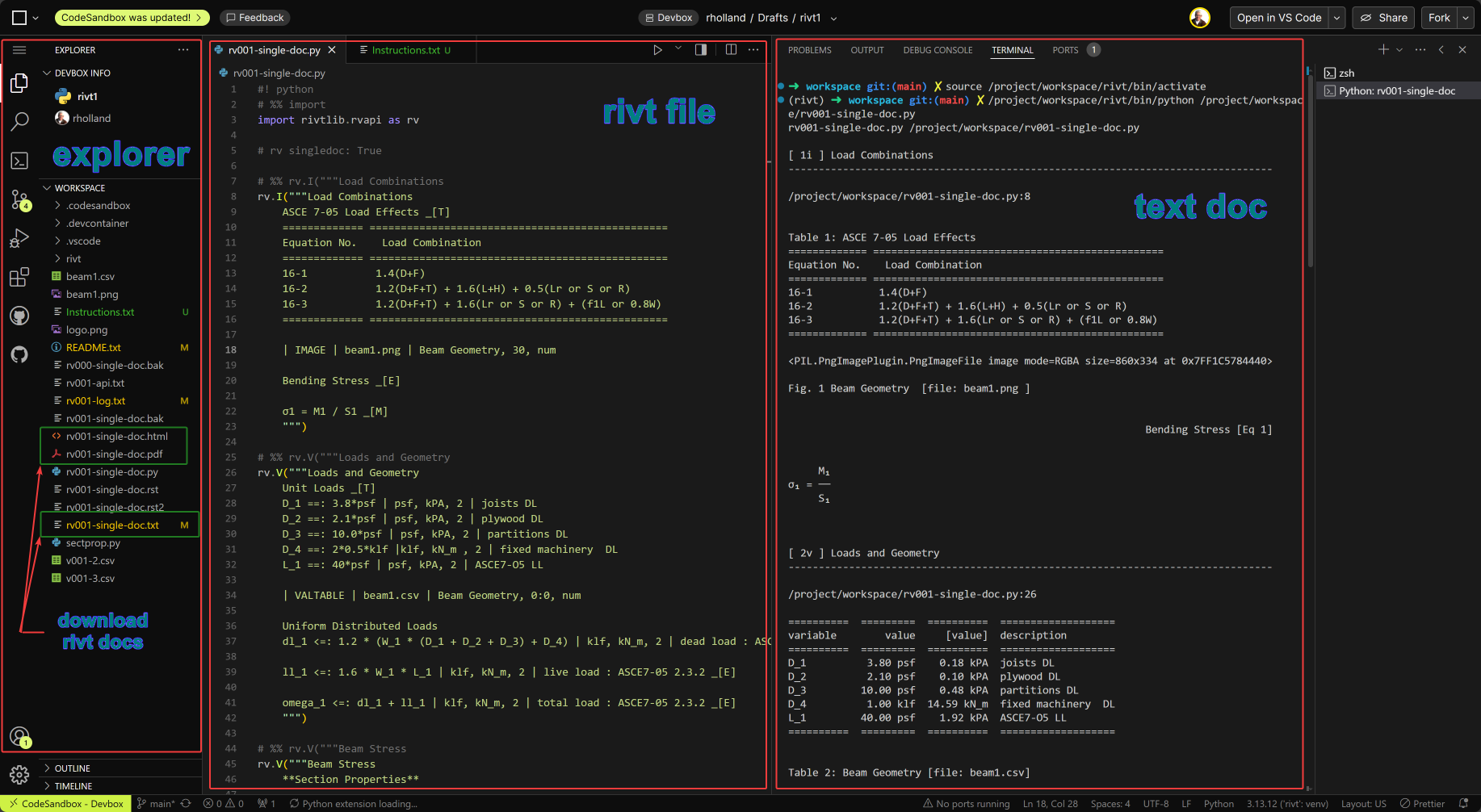The width and height of the screenshot is (1481, 812).
Task: Toggle the primary sidebar layout icon at top-left
Action: (x=19, y=18)
